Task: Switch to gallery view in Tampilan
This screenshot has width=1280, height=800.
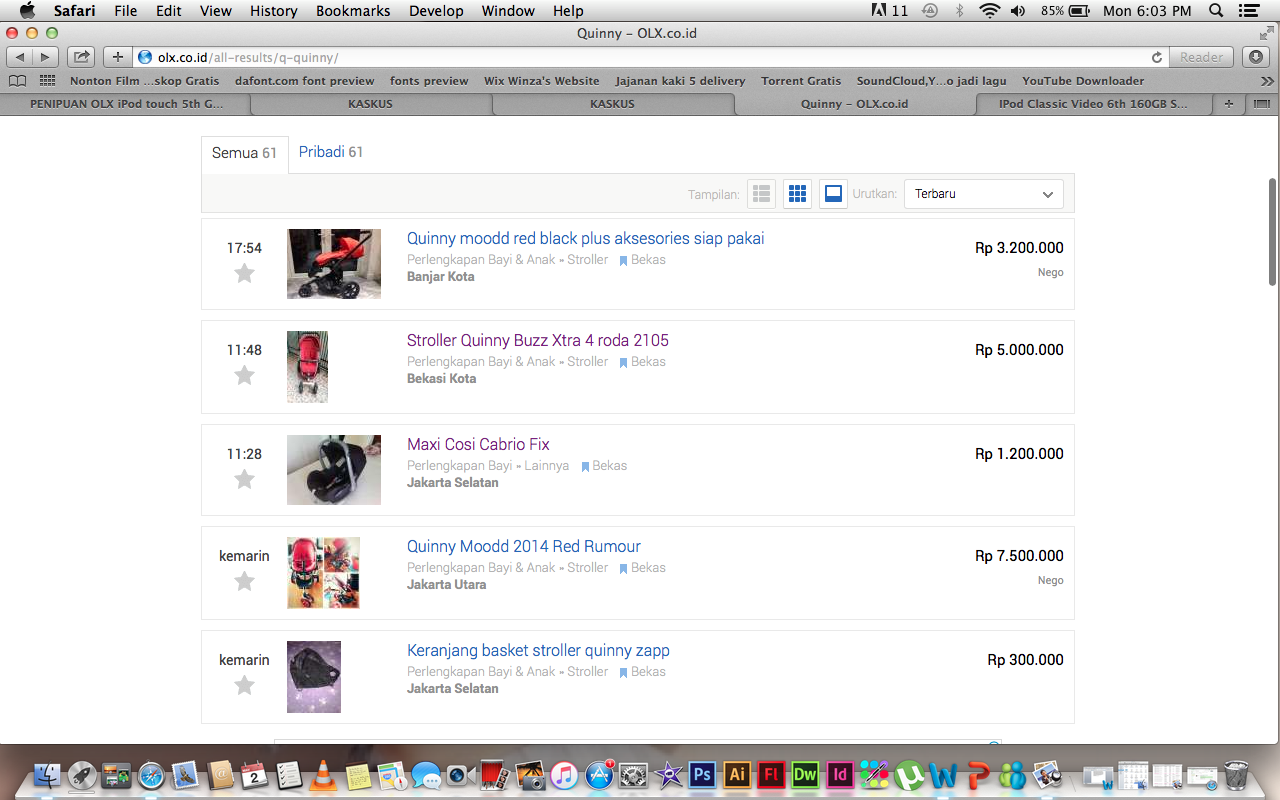Action: tap(833, 194)
